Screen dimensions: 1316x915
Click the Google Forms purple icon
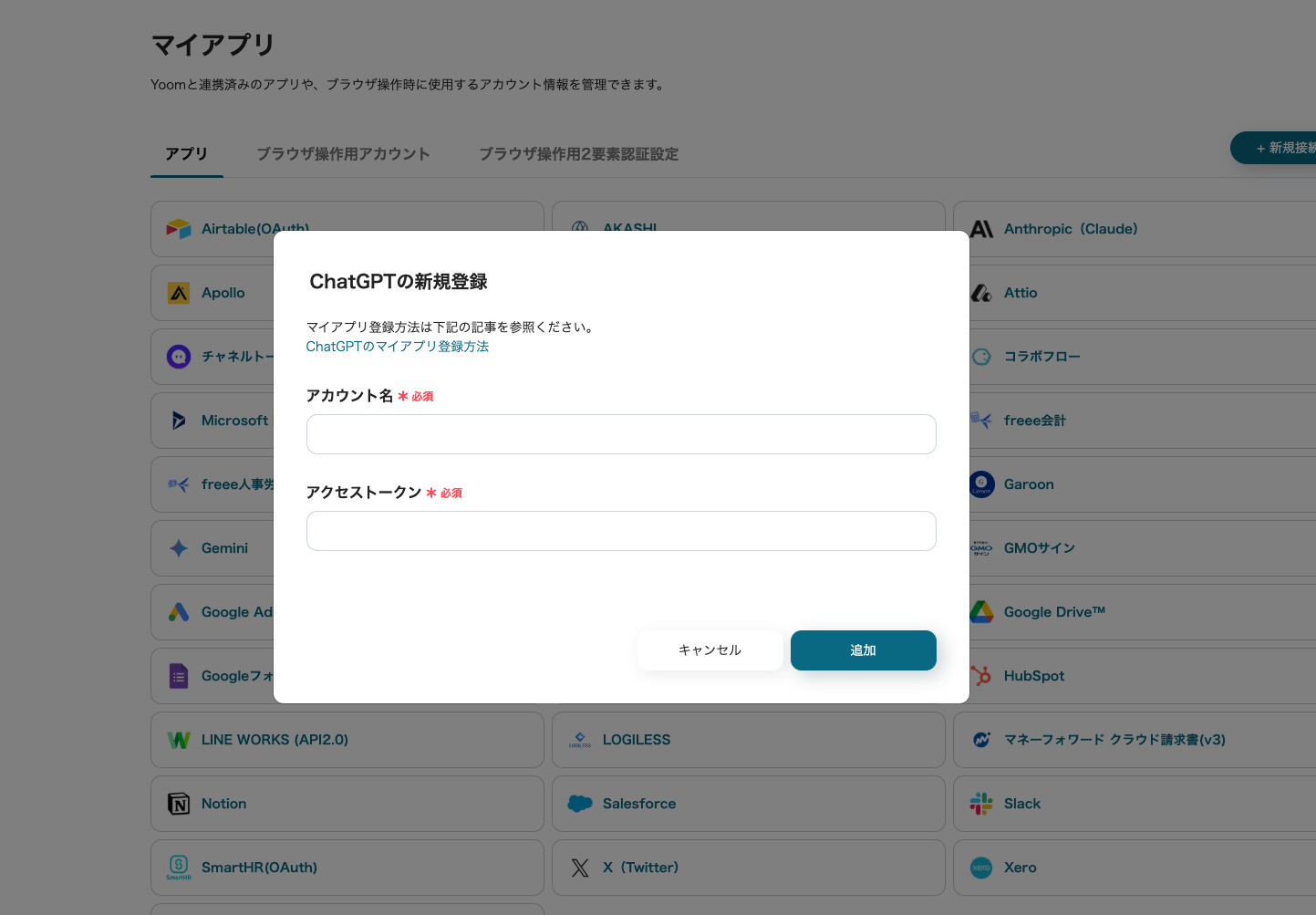[x=179, y=676]
